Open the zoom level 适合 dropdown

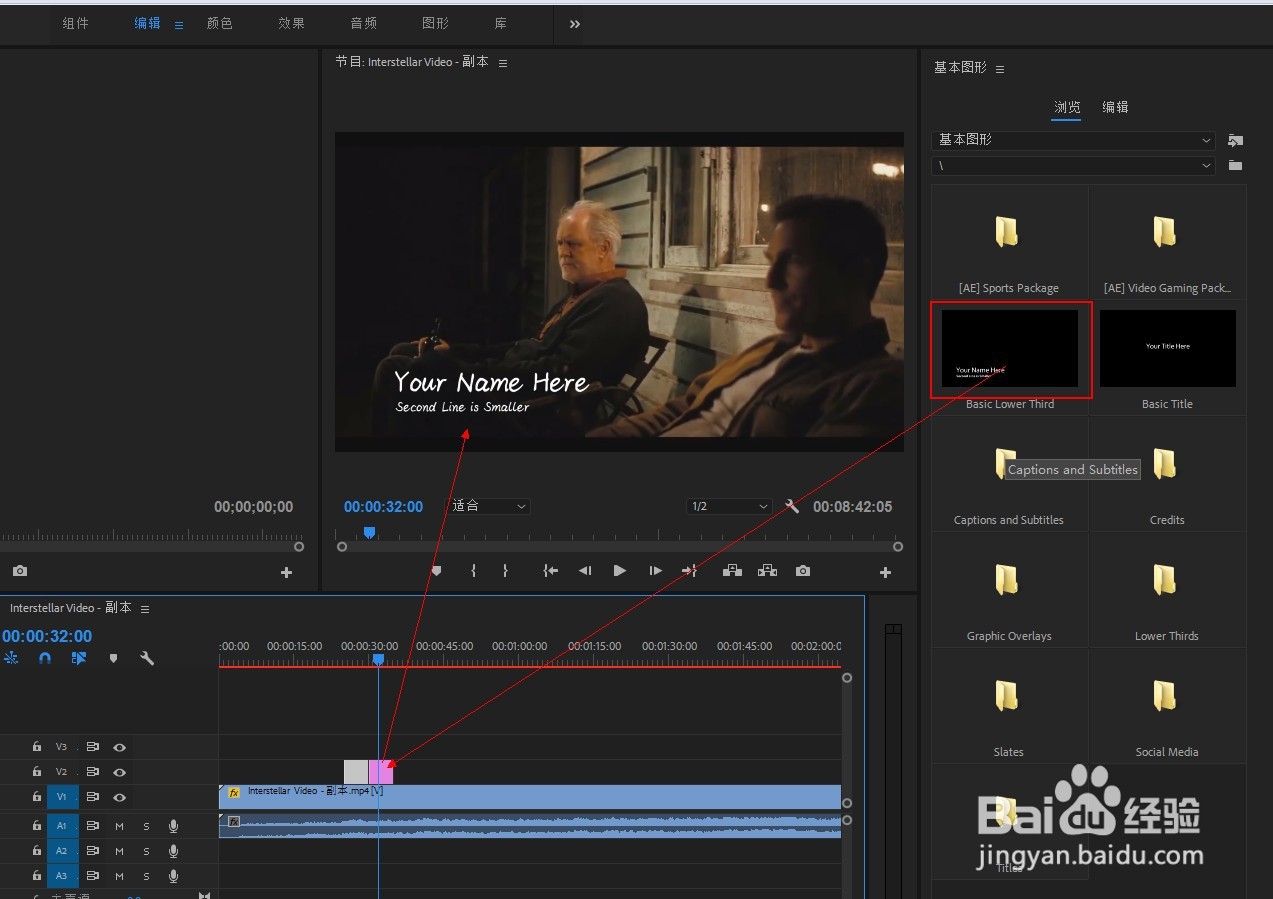pyautogui.click(x=489, y=506)
